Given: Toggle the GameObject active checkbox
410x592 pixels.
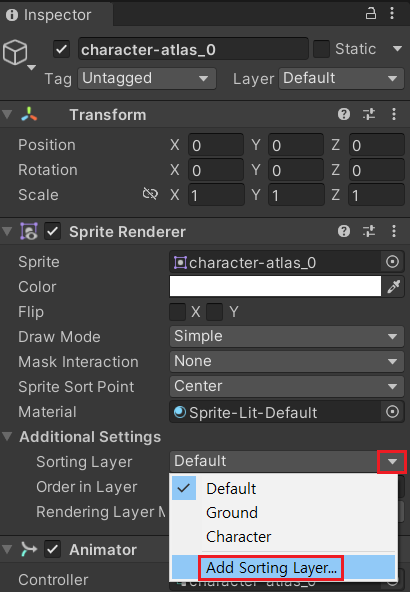Looking at the screenshot, I should (61, 49).
